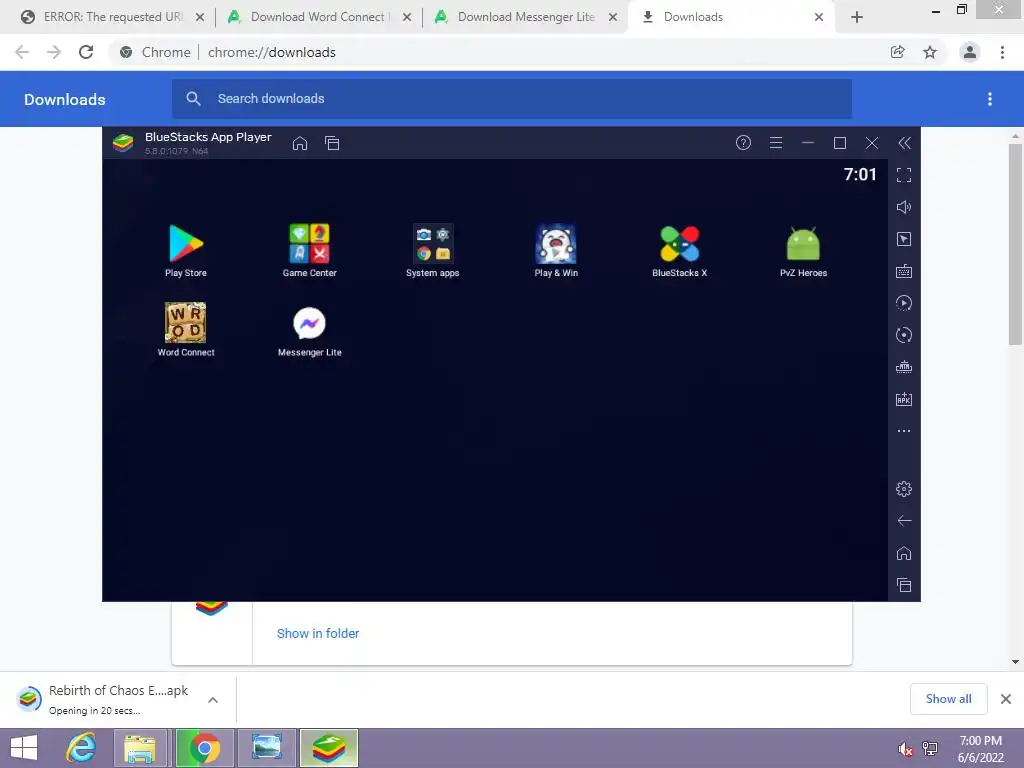The image size is (1024, 768).
Task: Click Show all downloads button
Action: click(x=948, y=699)
